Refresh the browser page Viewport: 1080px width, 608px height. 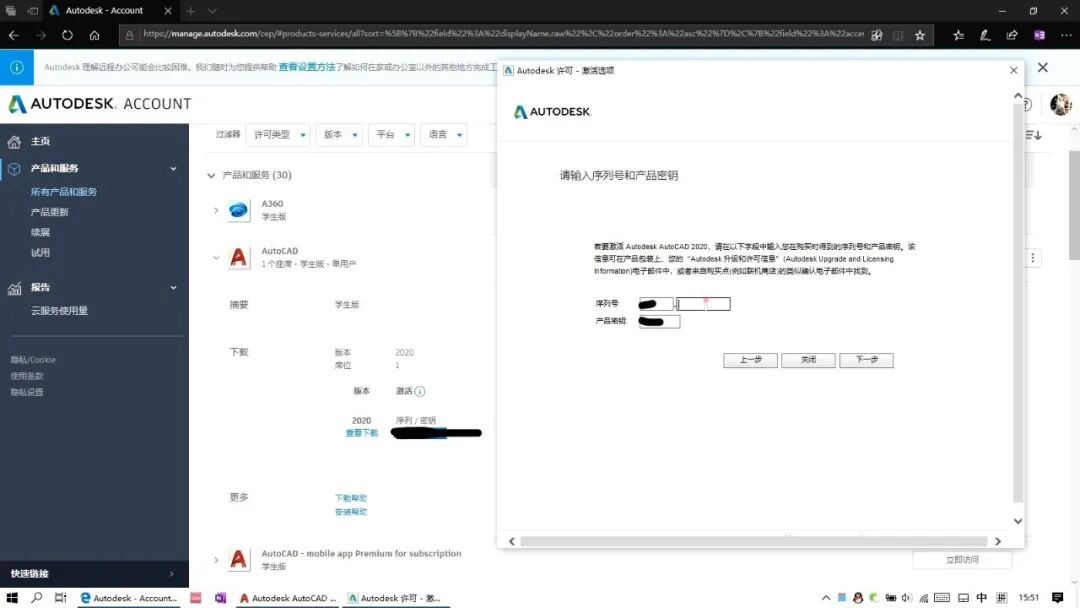pos(67,35)
